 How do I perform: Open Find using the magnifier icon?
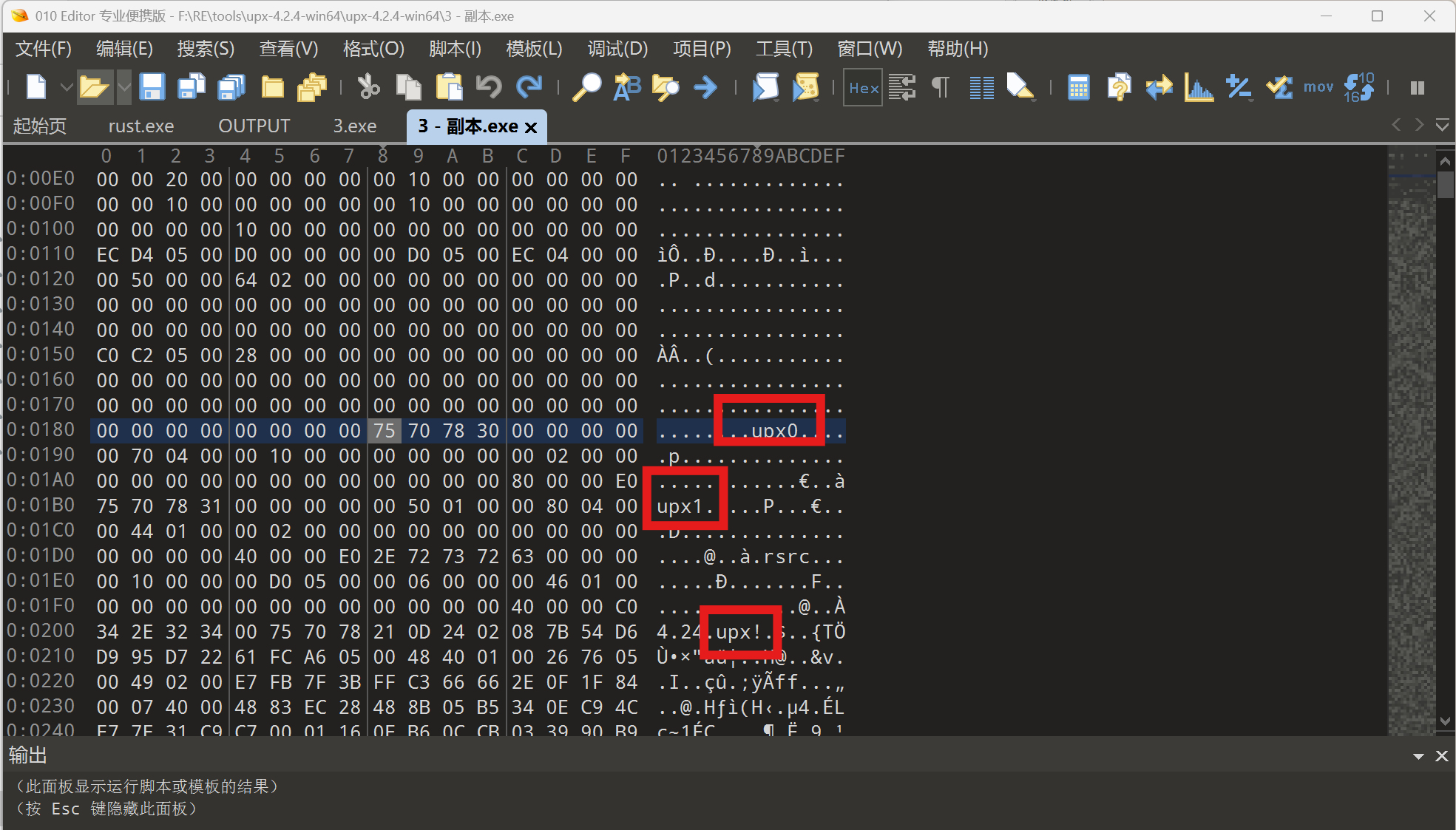click(586, 86)
